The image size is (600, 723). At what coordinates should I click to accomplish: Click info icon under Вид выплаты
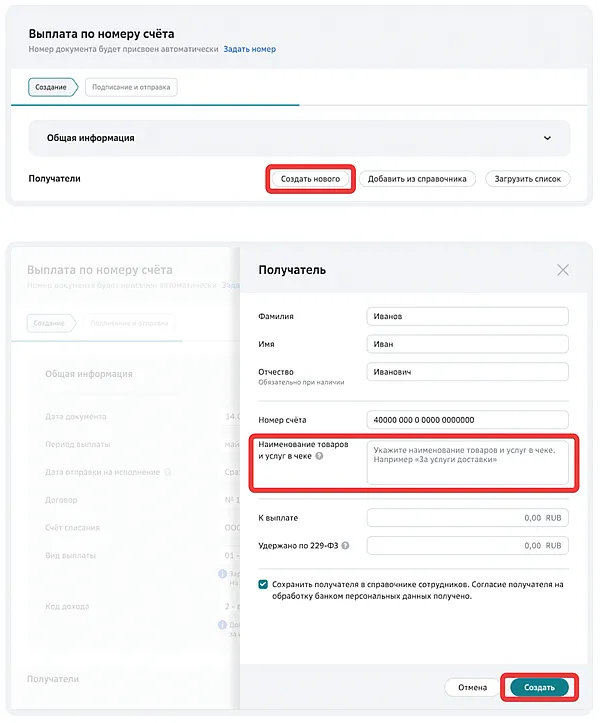click(x=223, y=574)
